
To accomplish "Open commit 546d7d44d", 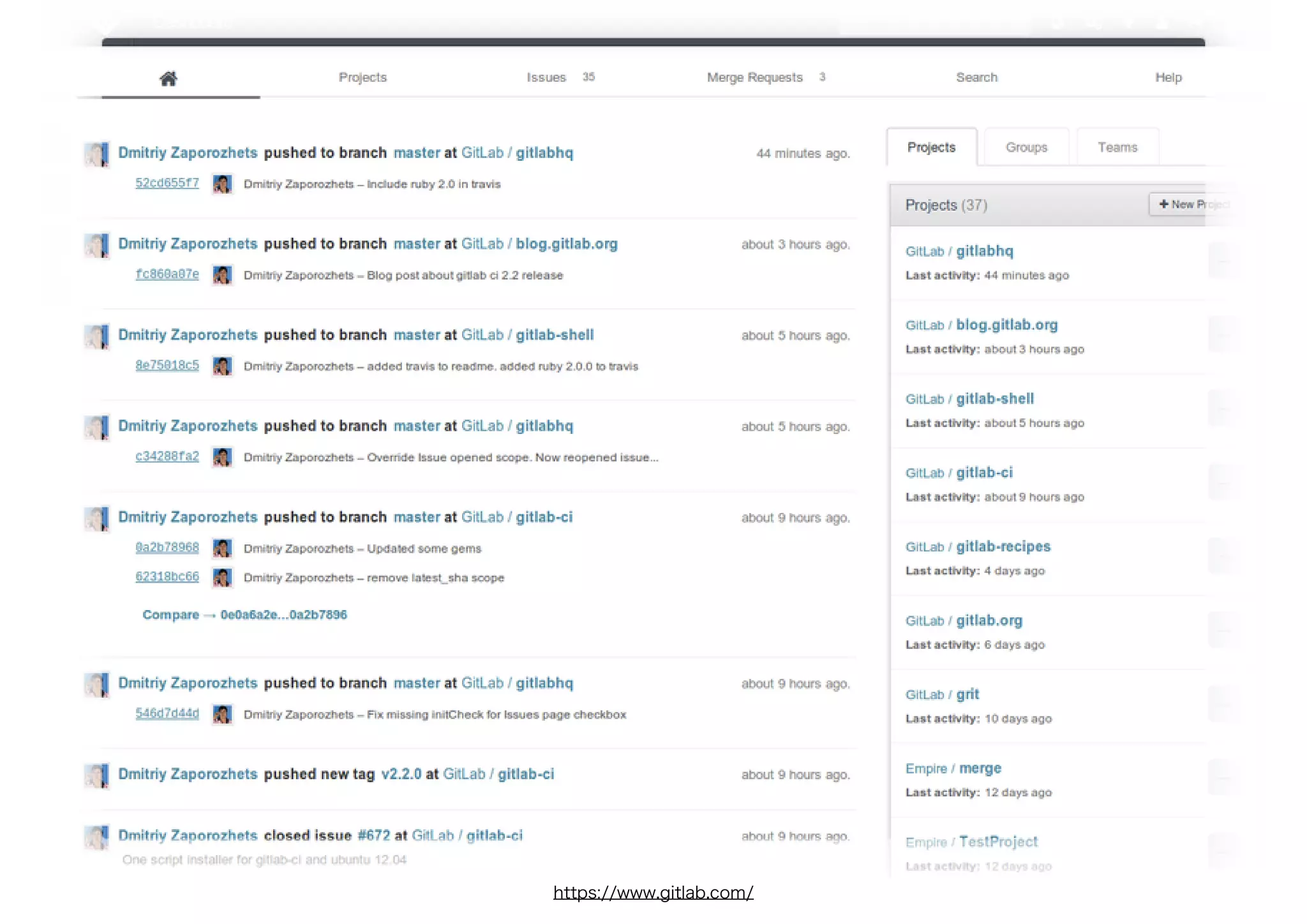I will (x=167, y=713).
